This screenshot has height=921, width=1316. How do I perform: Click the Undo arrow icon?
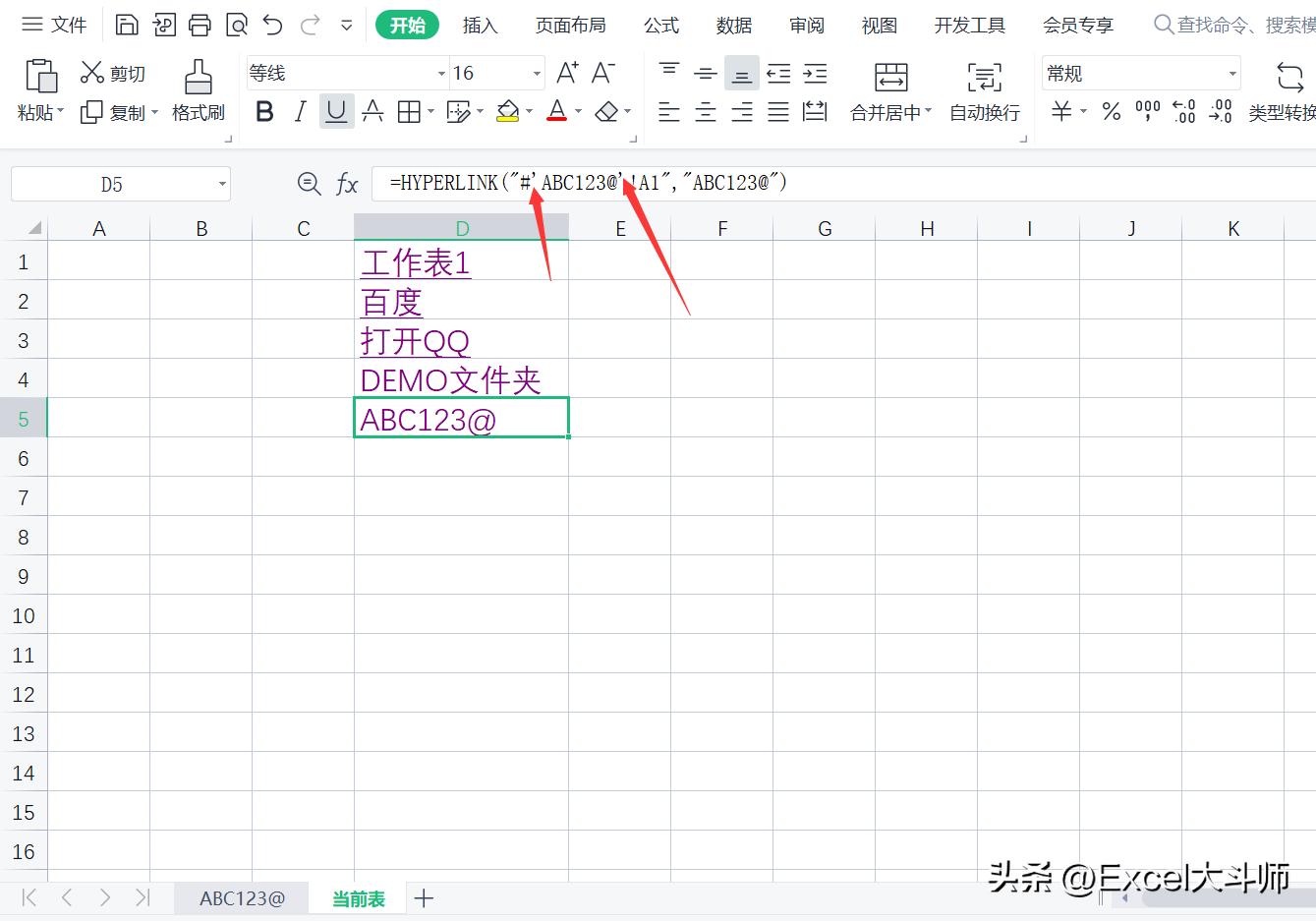tap(271, 25)
